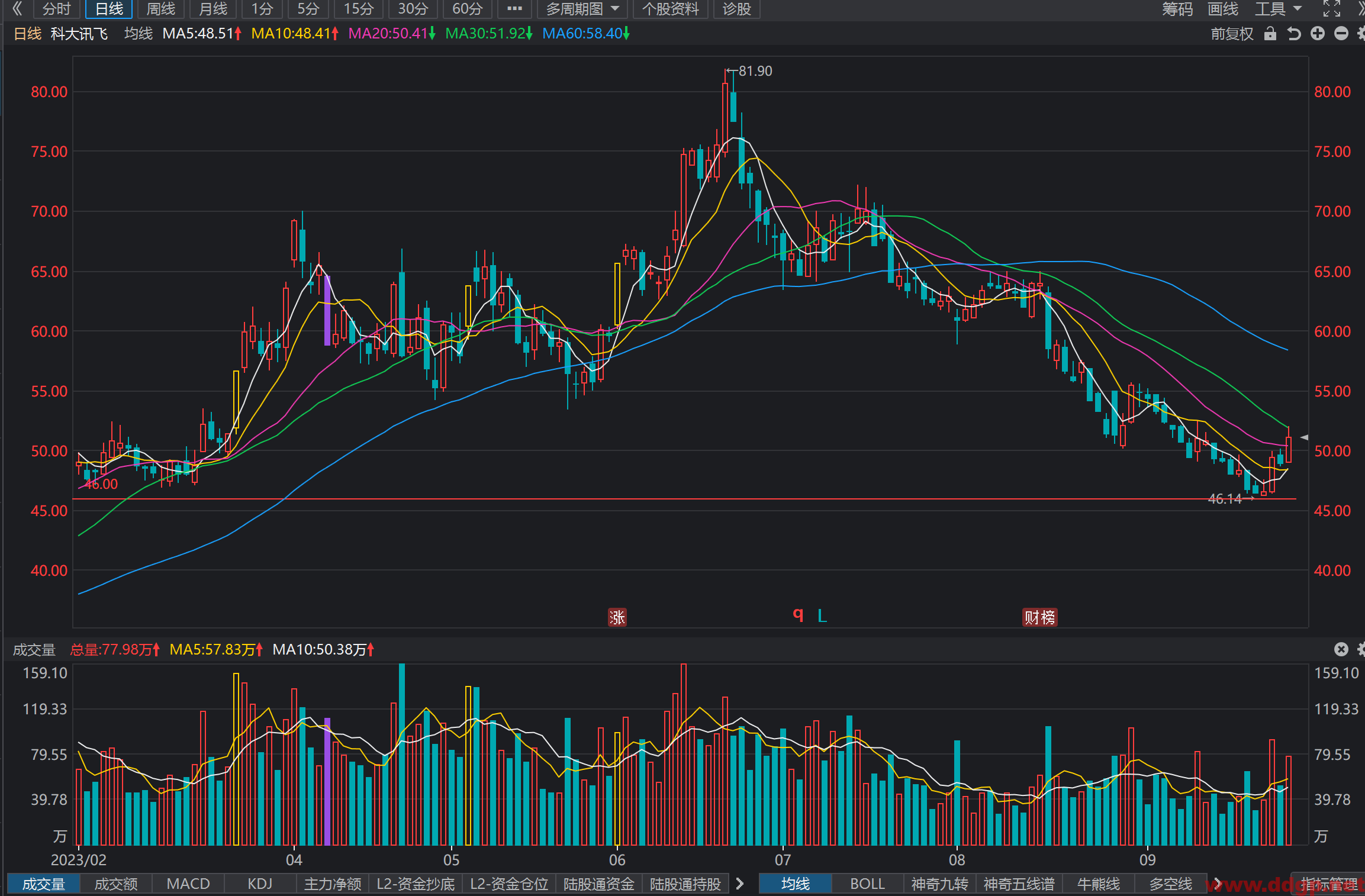Click the fullscreen expand icon
Viewport: 1365px width, 896px height.
point(1332,8)
